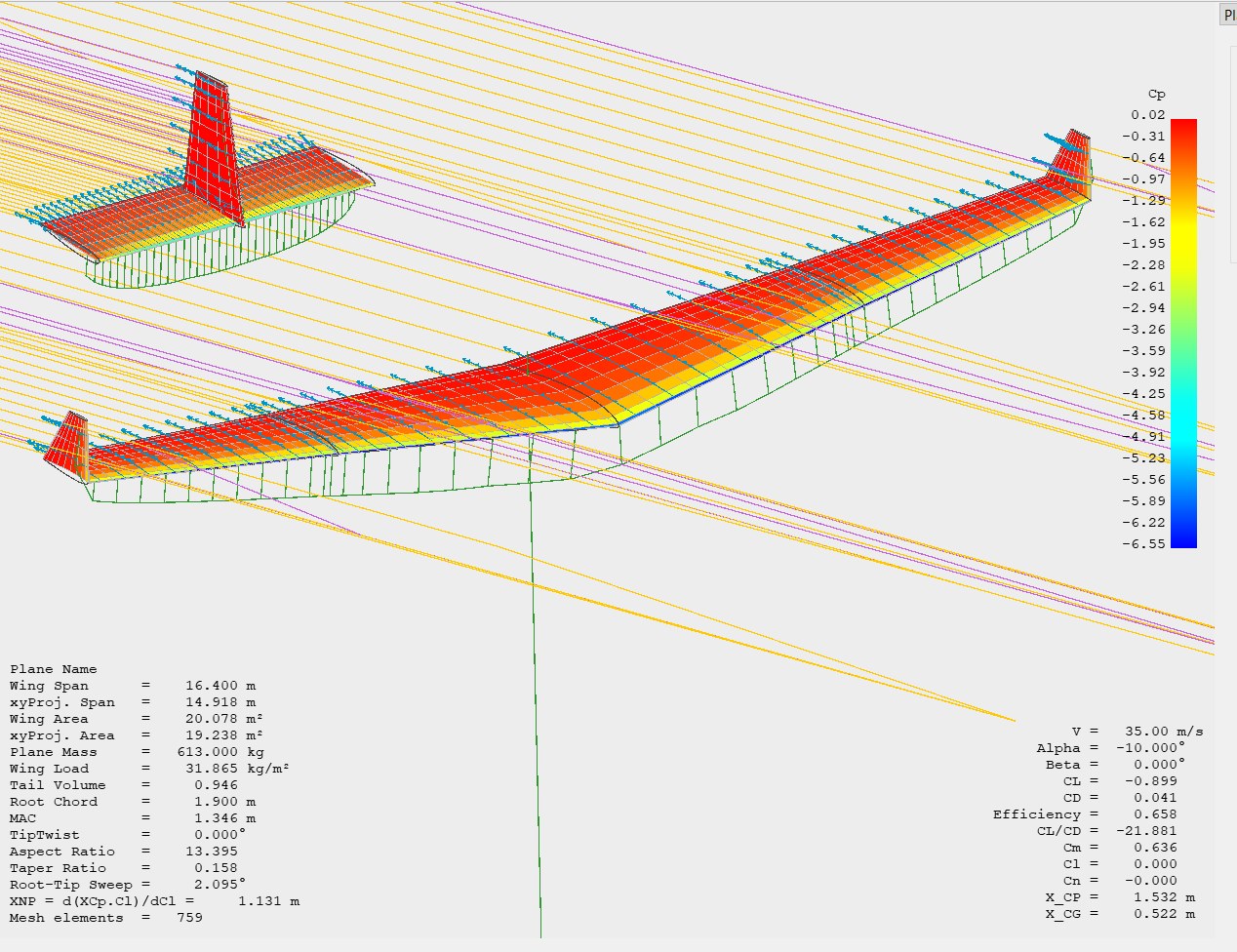This screenshot has width=1237, height=952.
Task: Click the -2.94 Cp legend value
Action: [x=1143, y=308]
